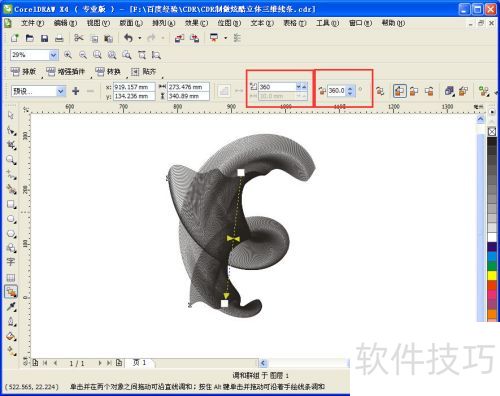Open the Effects menu
This screenshot has height=396, width=500.
[196, 23]
